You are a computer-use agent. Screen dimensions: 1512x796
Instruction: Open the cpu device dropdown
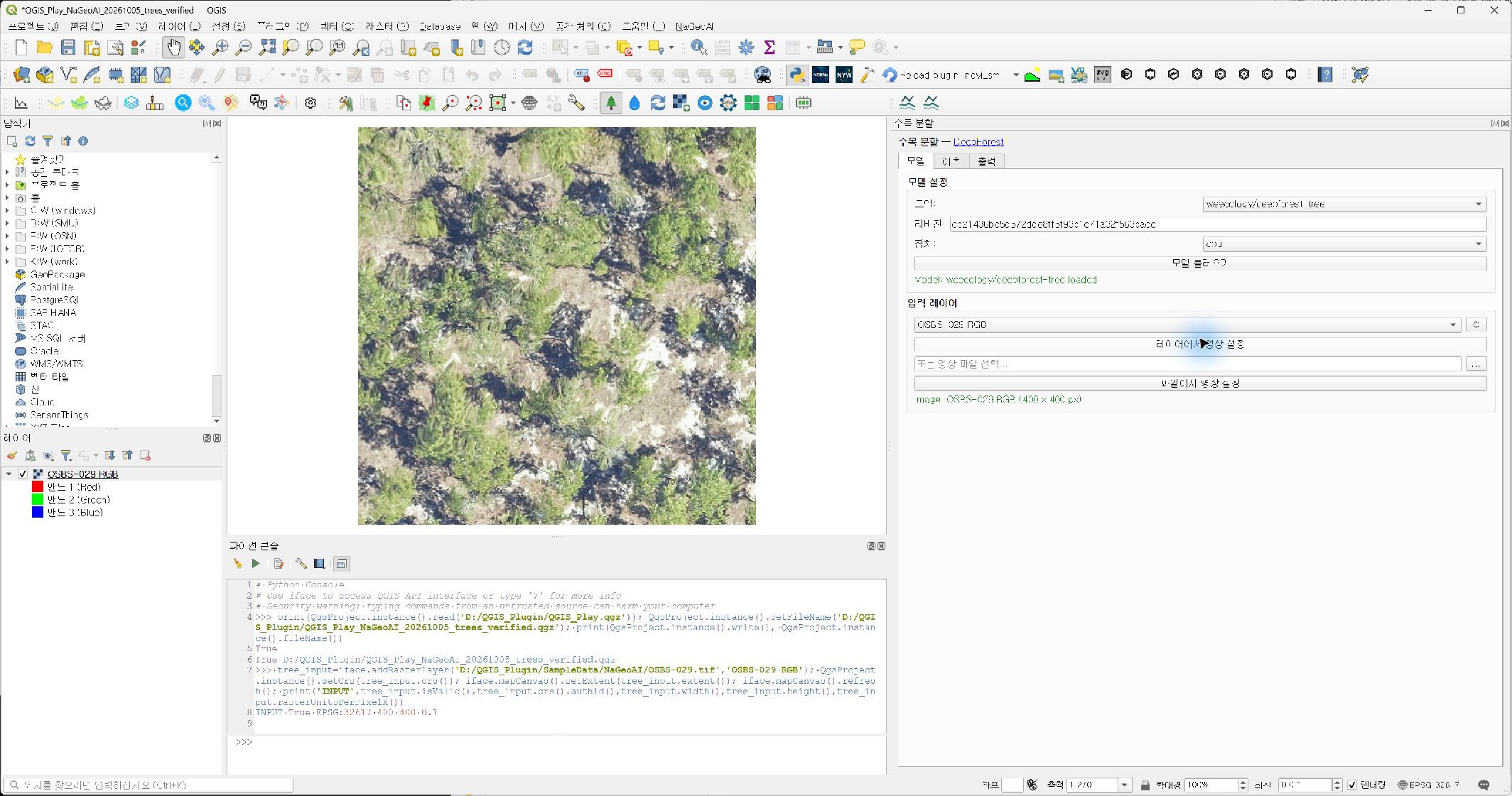point(1344,244)
